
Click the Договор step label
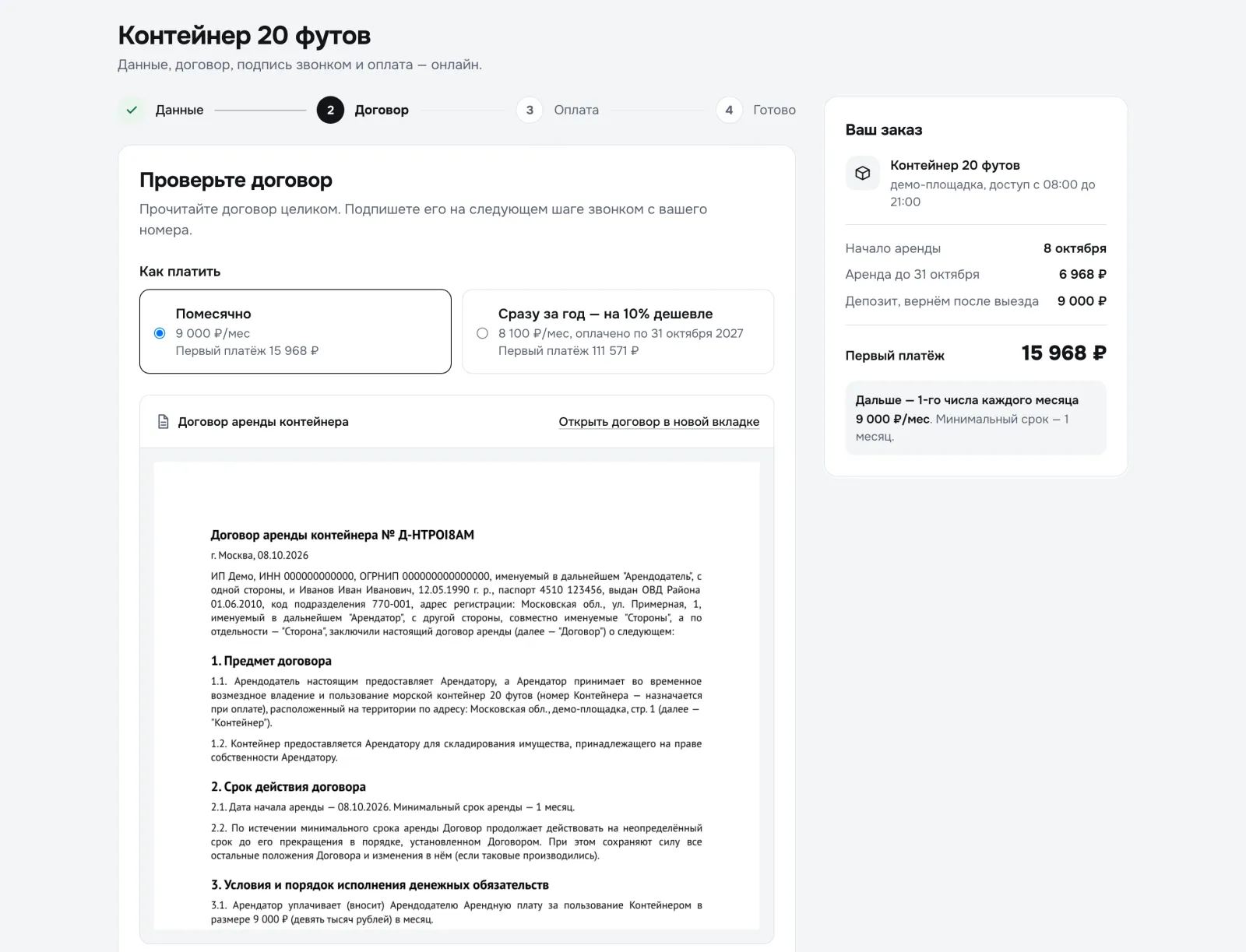(382, 110)
